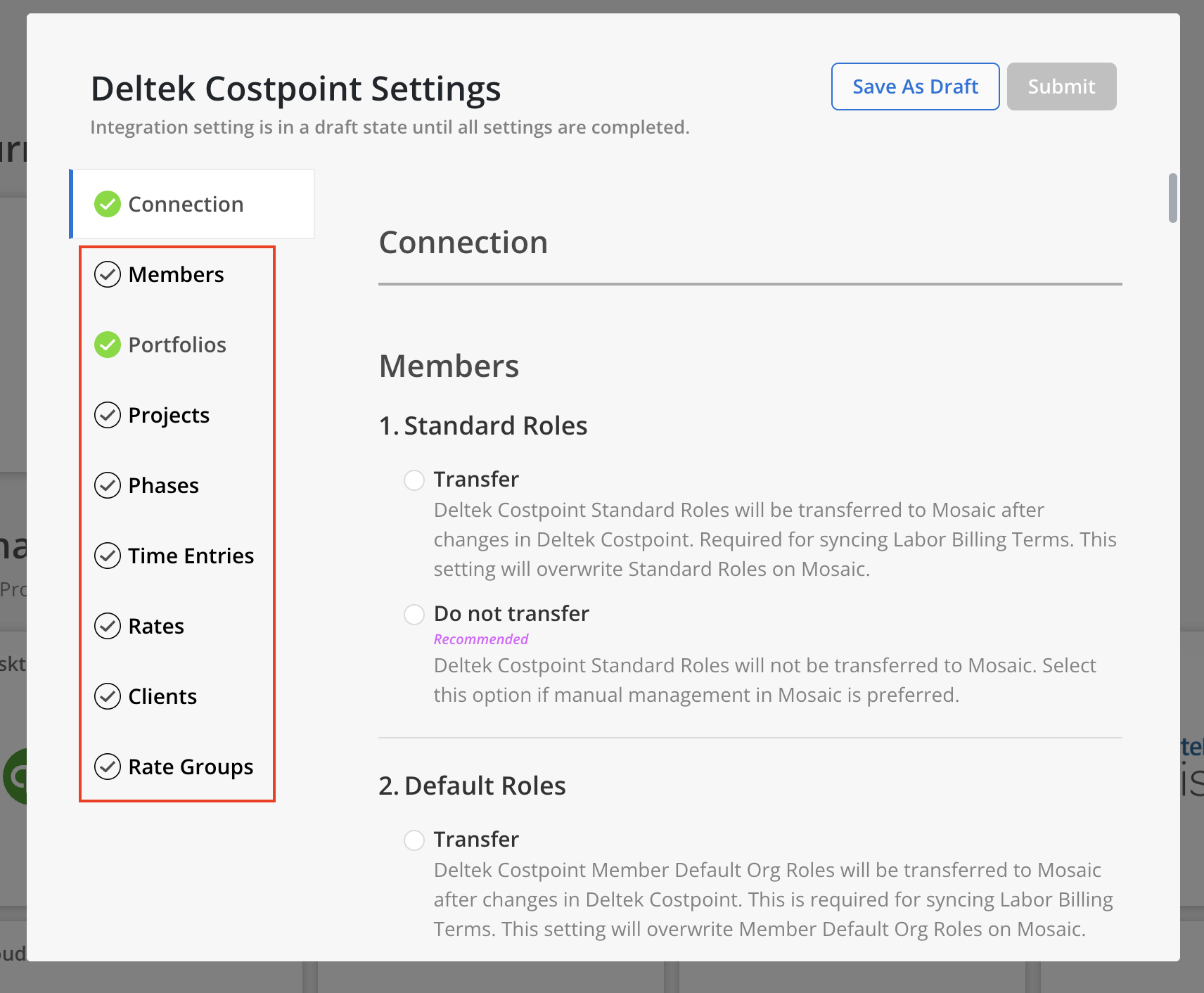This screenshot has width=1204, height=993.
Task: Click the checkmark icon beside Time Entries
Action: [x=108, y=556]
